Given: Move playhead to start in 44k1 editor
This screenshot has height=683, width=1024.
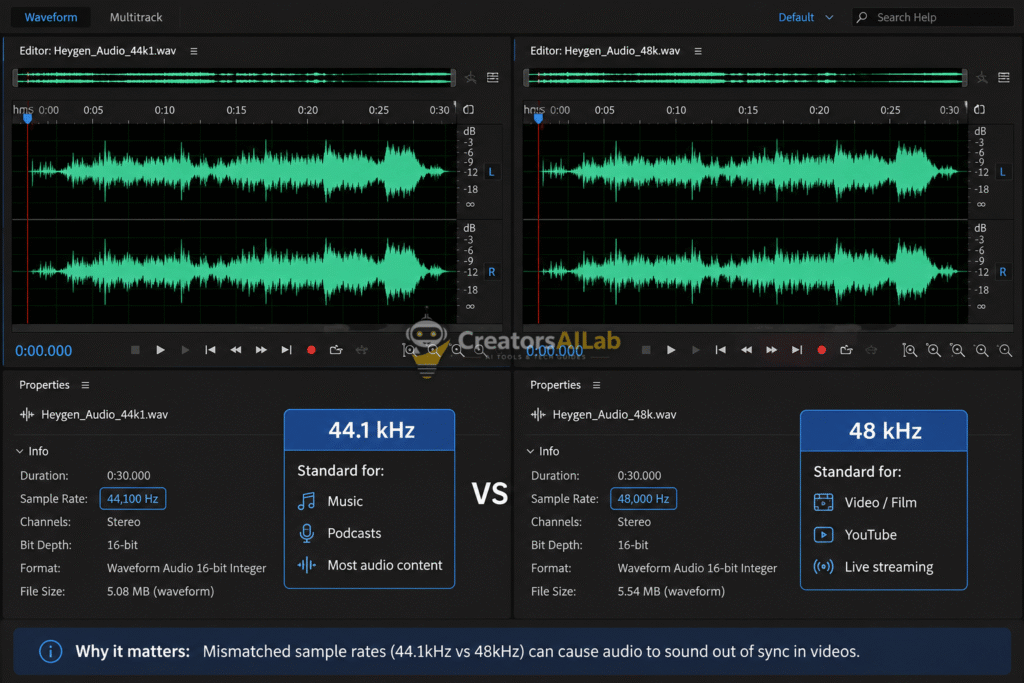Looking at the screenshot, I should point(210,350).
